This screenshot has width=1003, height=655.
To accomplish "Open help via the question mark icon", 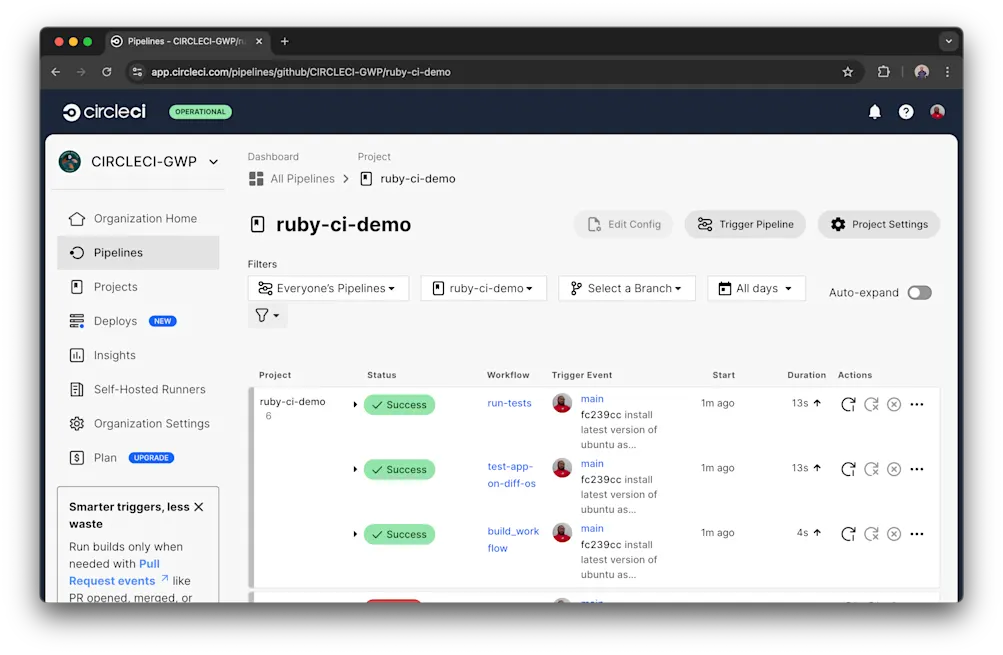I will tap(905, 111).
